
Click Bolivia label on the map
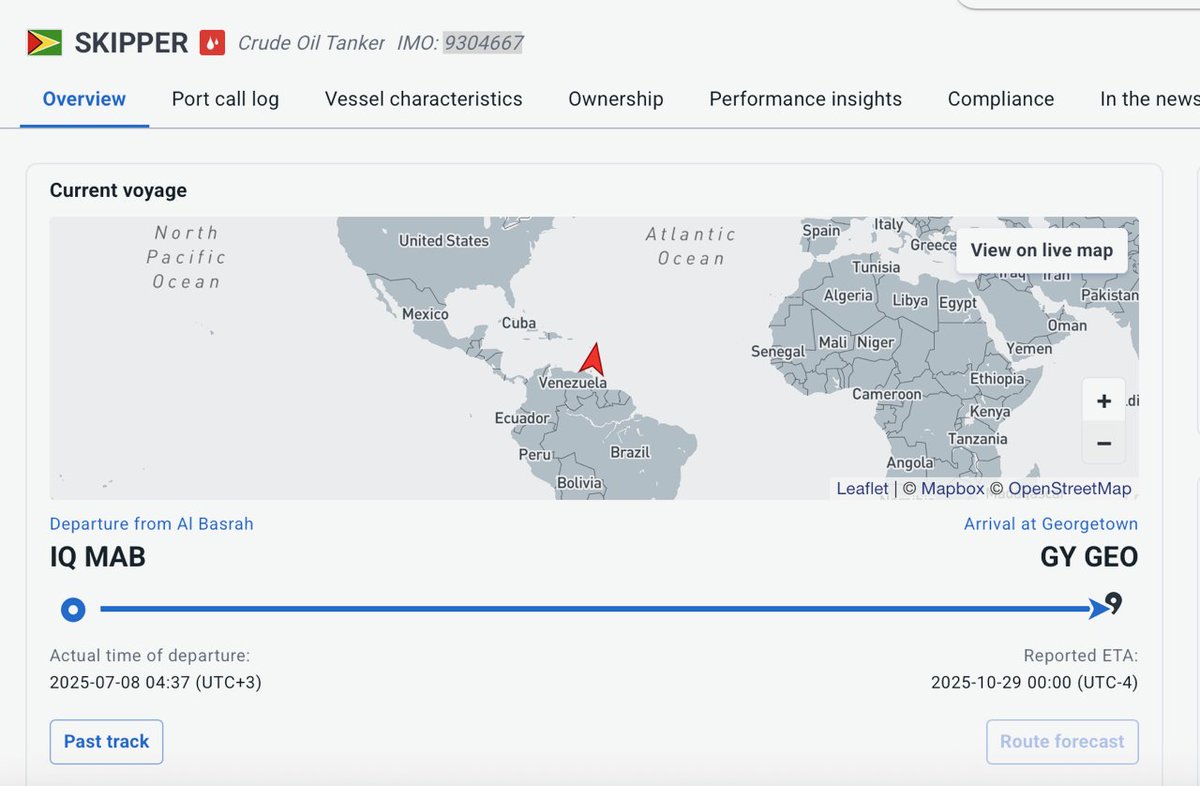580,483
